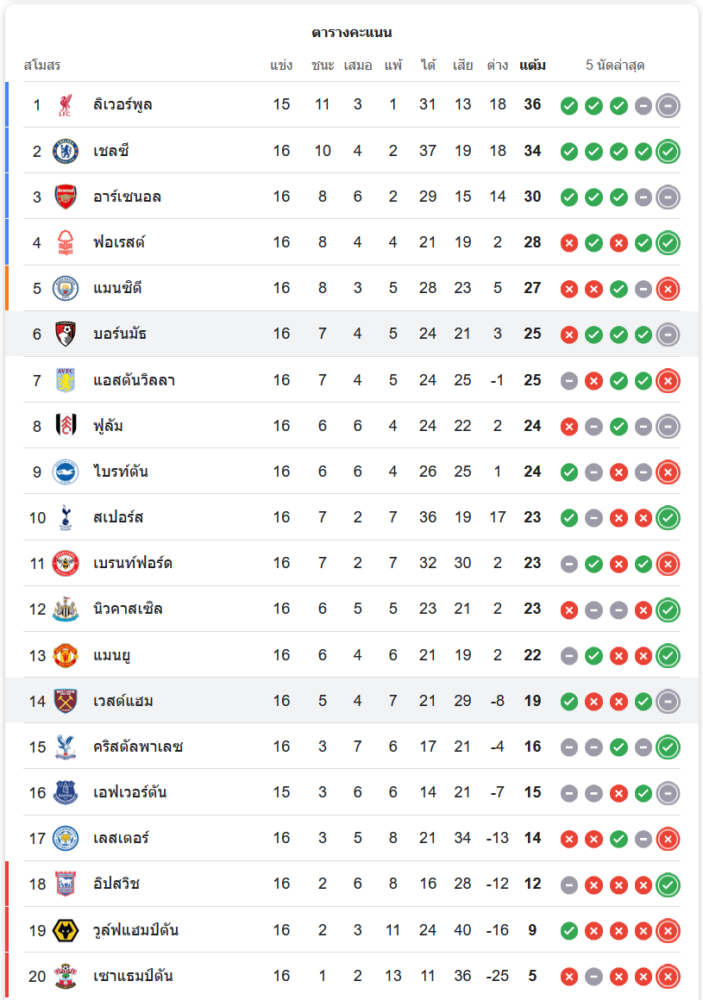Click Chelsea's most recent win result circle
This screenshot has width=703, height=1000.
[668, 152]
